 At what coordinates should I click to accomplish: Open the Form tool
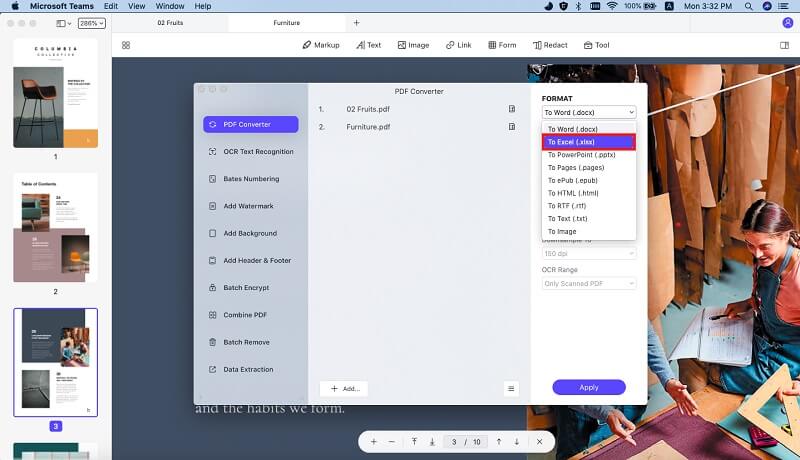click(502, 45)
